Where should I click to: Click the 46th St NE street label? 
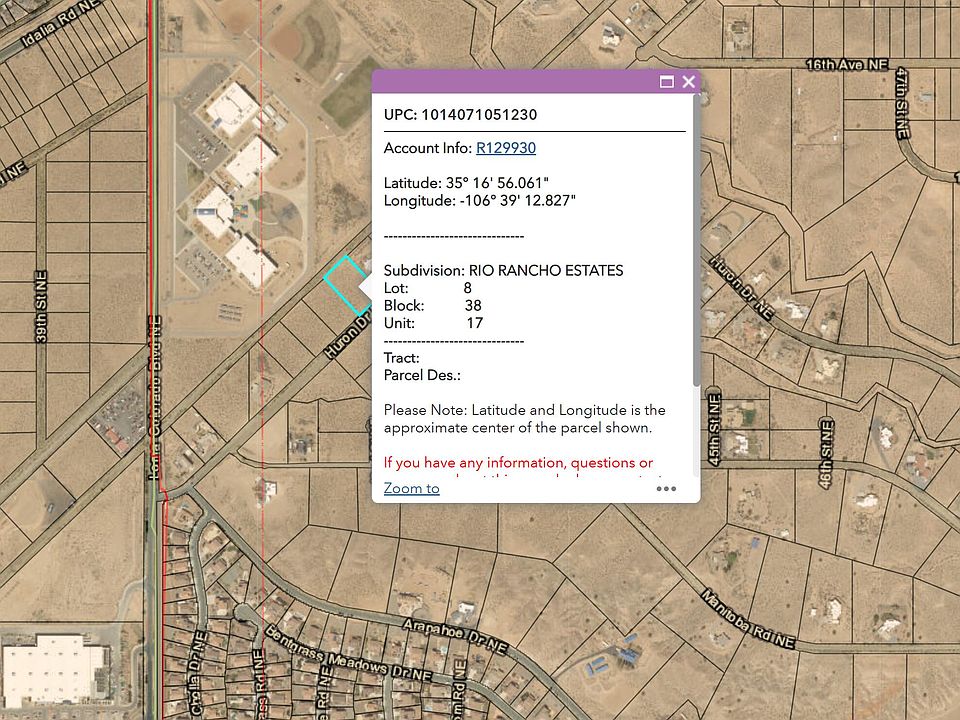(x=826, y=454)
